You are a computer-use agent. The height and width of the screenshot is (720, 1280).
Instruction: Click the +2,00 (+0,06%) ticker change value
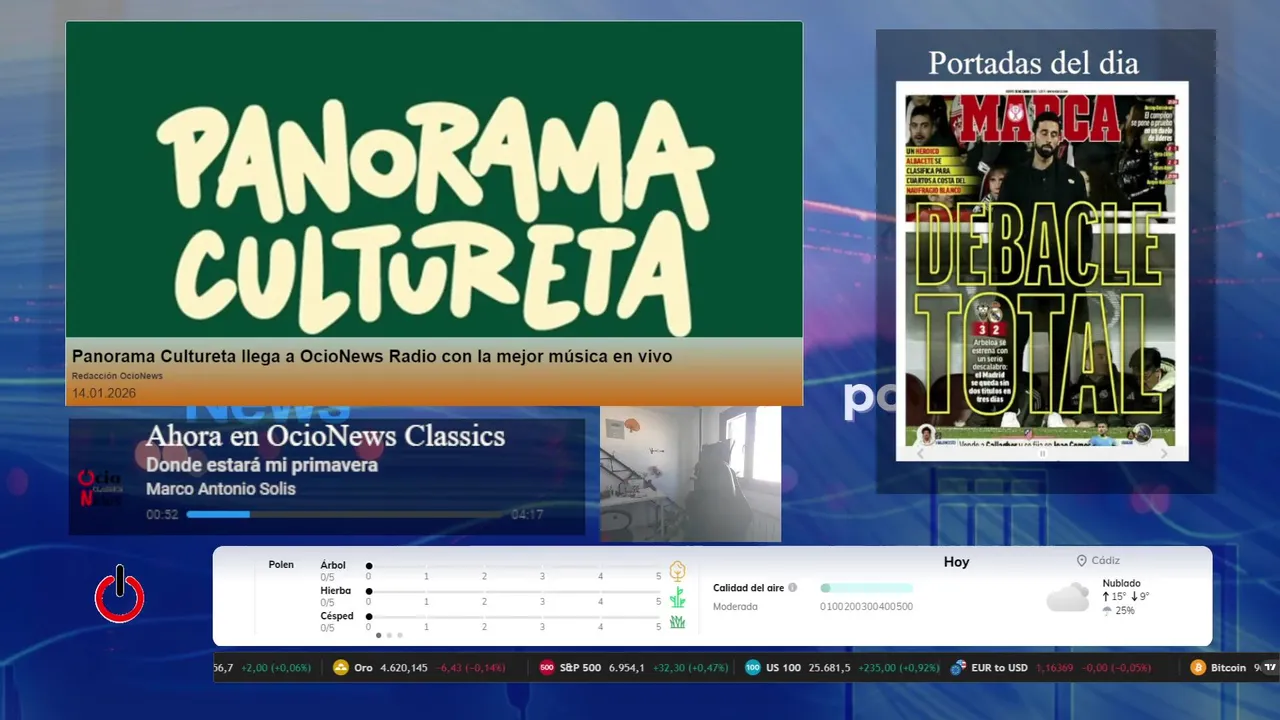click(x=276, y=668)
